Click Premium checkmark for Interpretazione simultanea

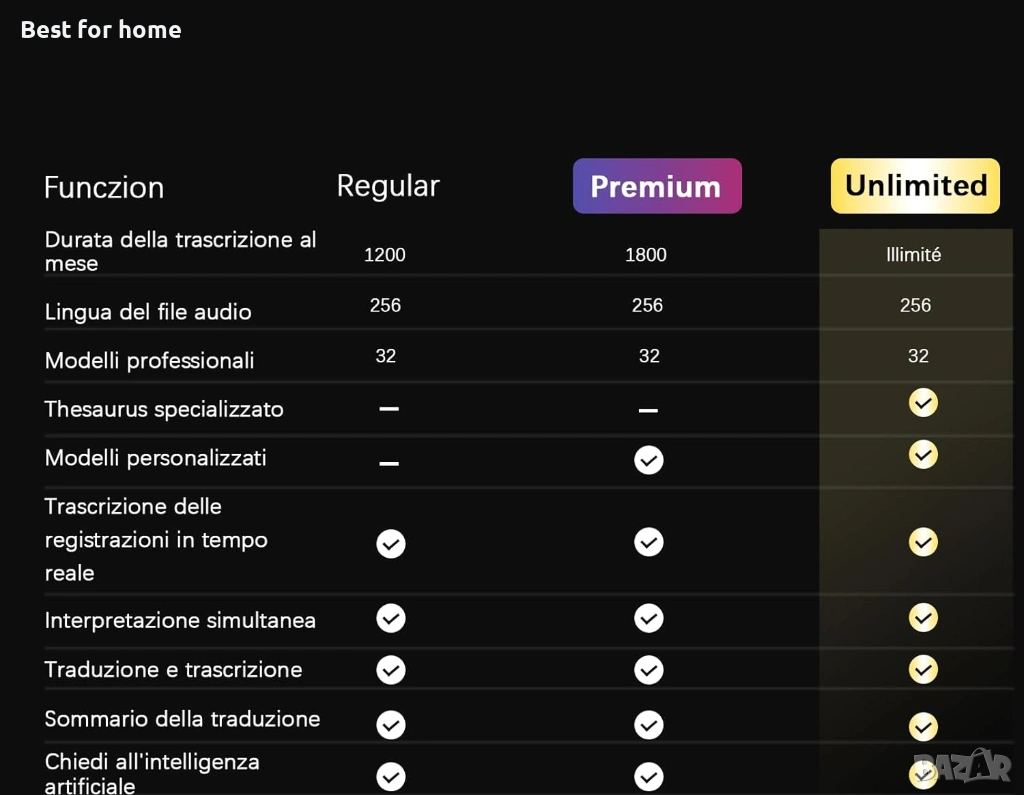pos(649,619)
